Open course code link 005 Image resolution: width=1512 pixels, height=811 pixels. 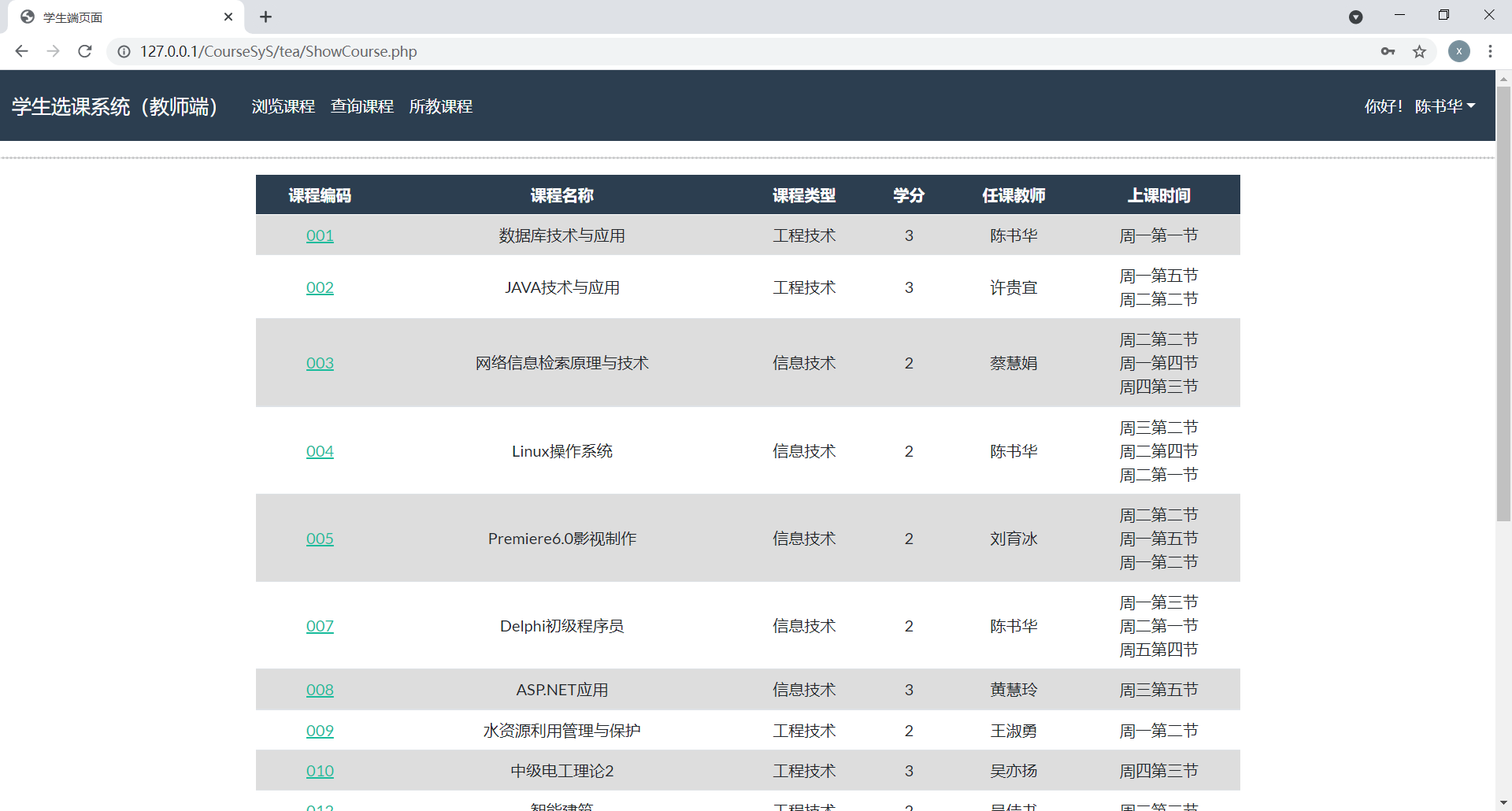(x=320, y=539)
